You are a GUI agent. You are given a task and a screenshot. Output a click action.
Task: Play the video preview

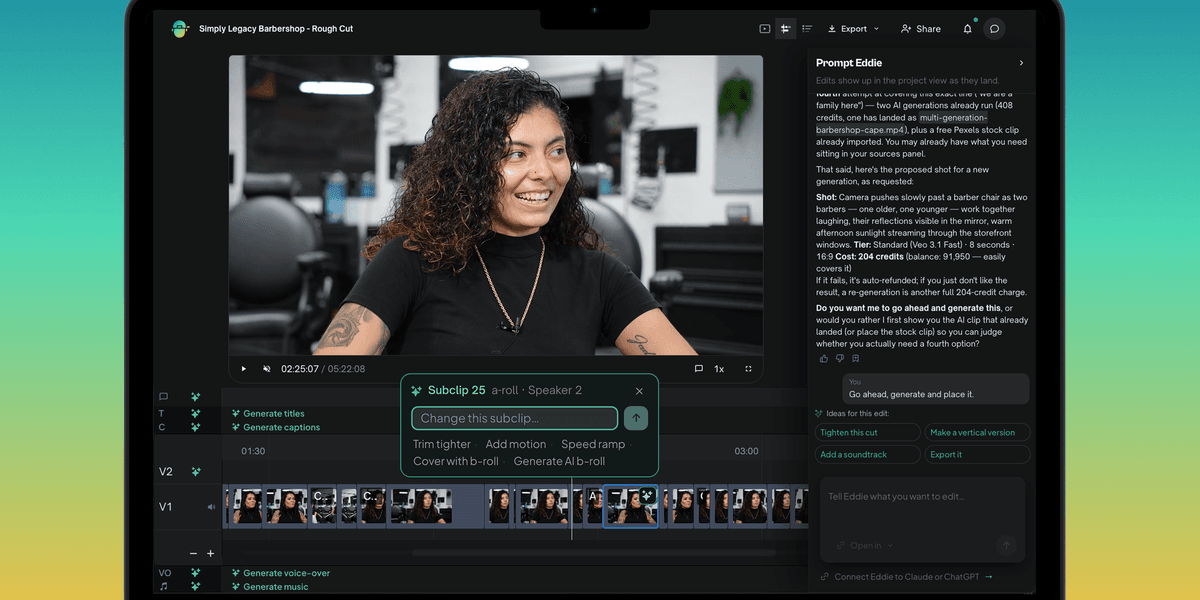[243, 369]
